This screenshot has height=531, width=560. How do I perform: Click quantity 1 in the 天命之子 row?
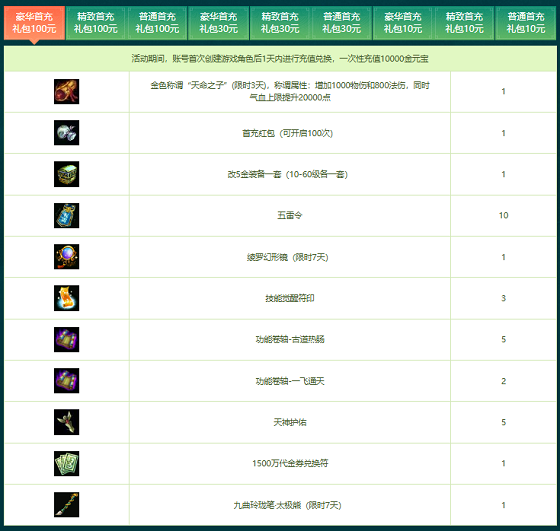[x=504, y=91]
